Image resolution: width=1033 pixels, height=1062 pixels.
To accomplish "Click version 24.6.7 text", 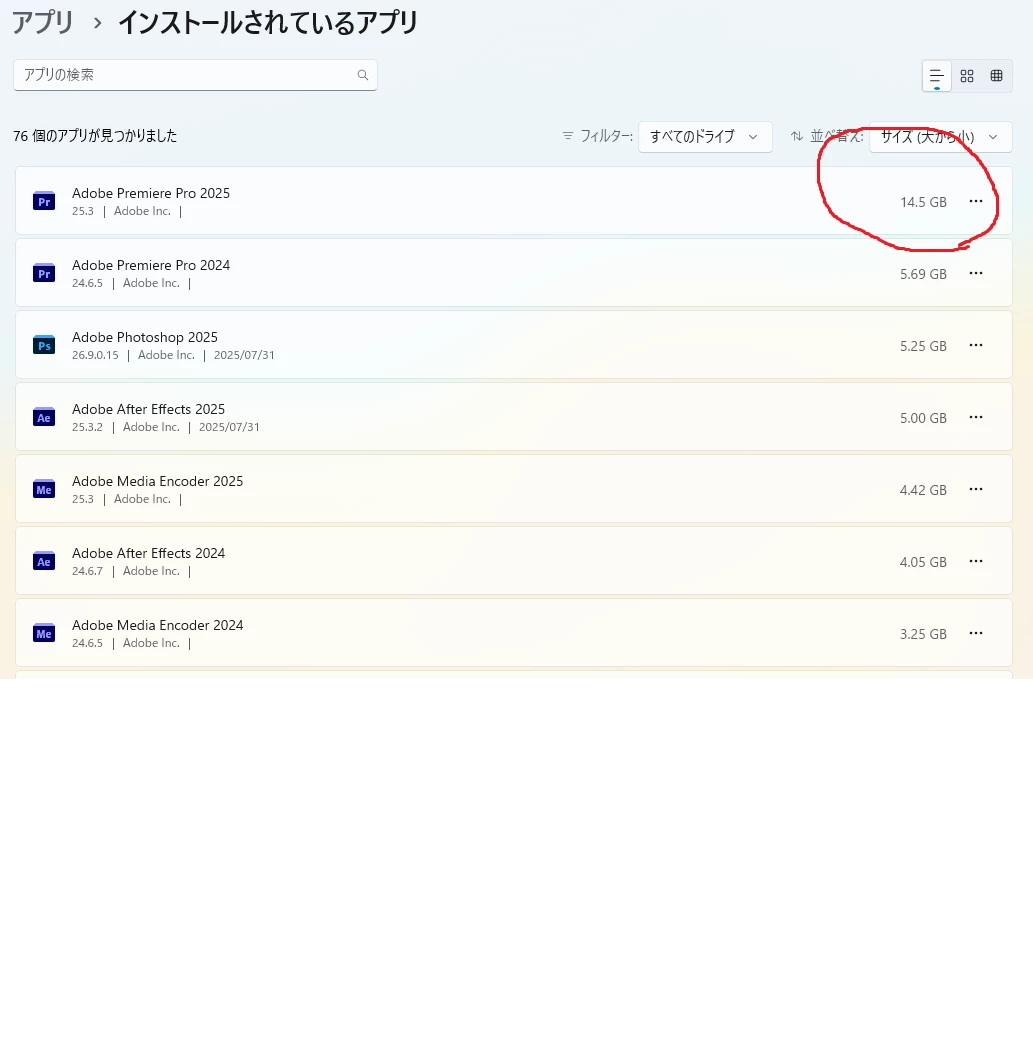I will (87, 571).
